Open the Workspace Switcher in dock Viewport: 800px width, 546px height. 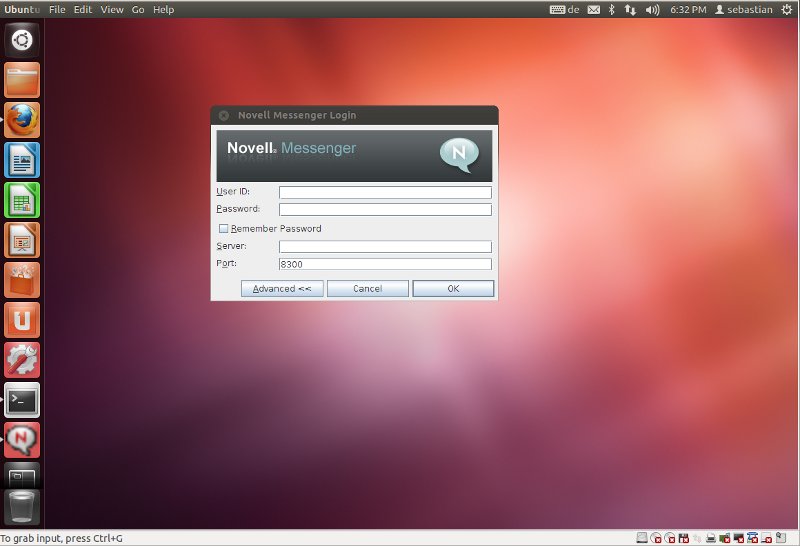(x=22, y=476)
